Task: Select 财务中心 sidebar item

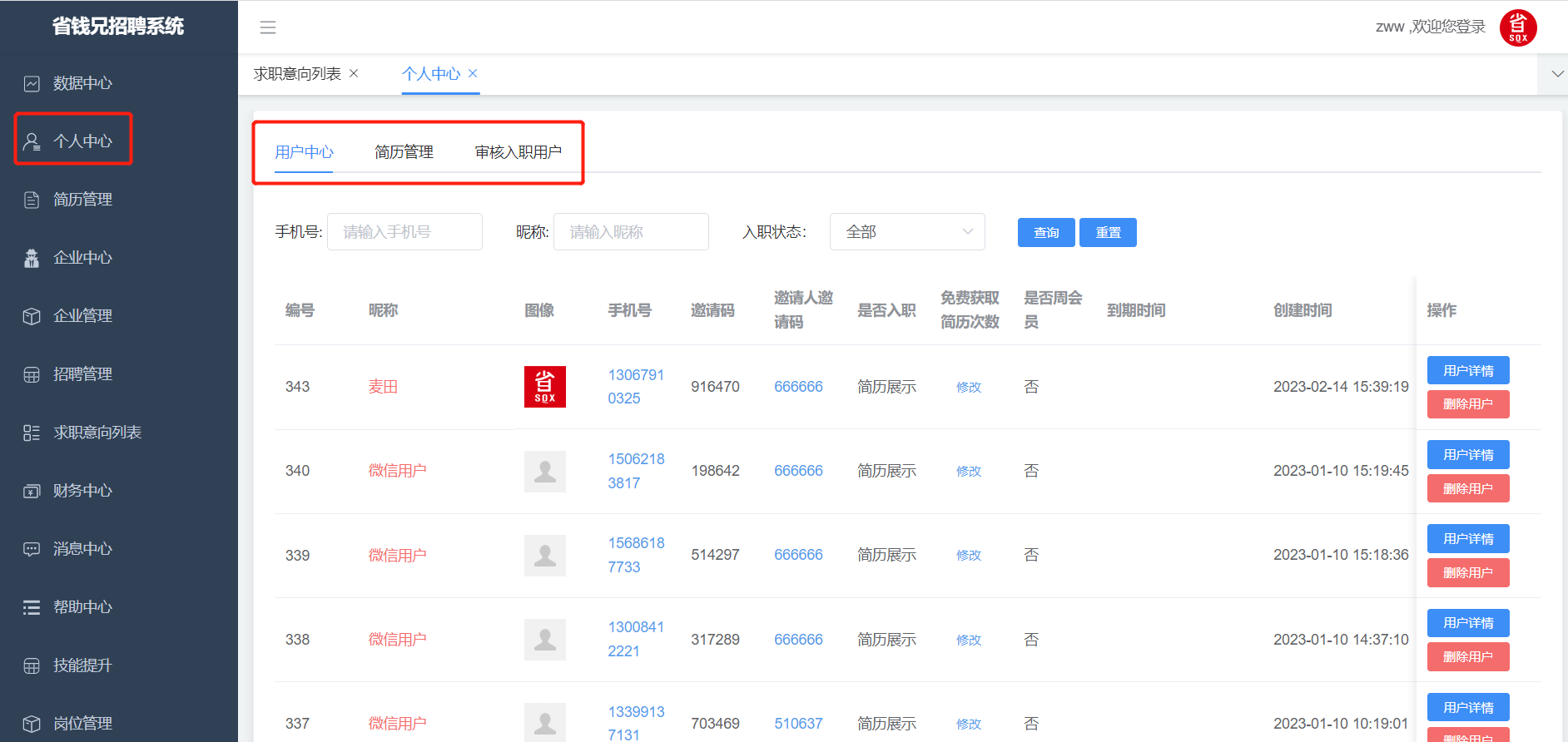Action: [x=82, y=491]
